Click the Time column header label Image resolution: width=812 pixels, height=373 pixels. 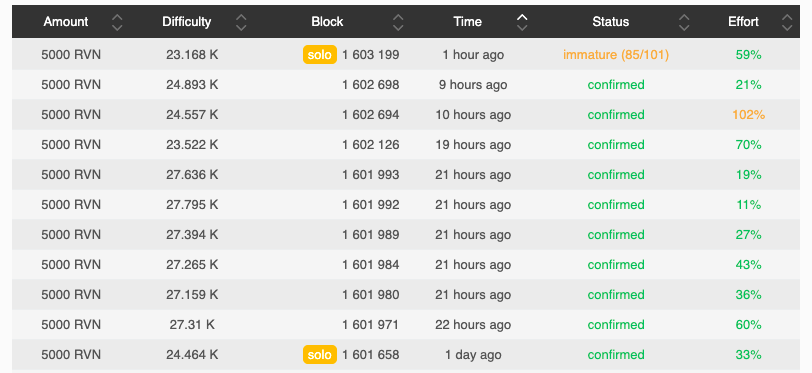tap(468, 22)
